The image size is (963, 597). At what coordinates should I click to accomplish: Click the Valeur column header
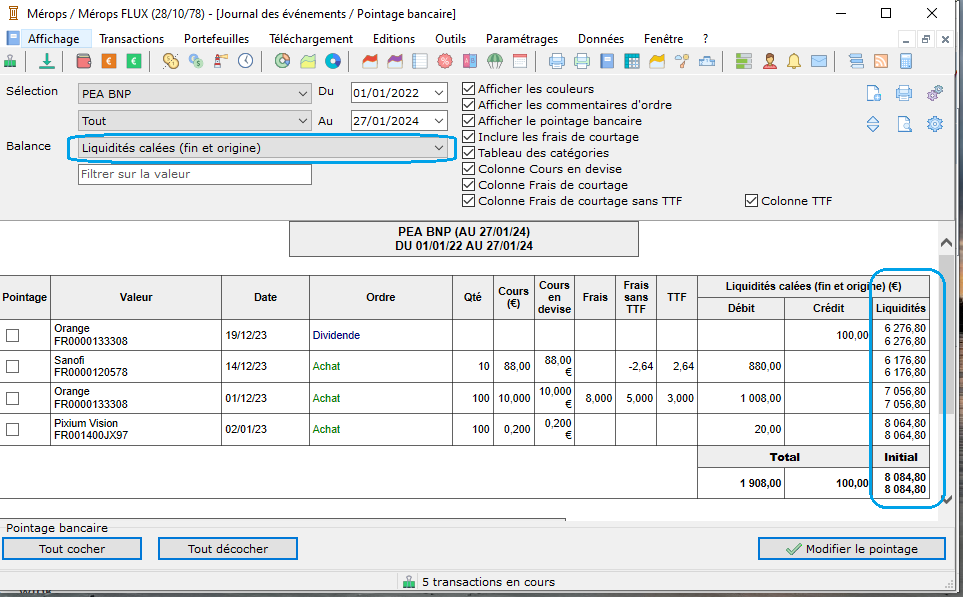[136, 297]
